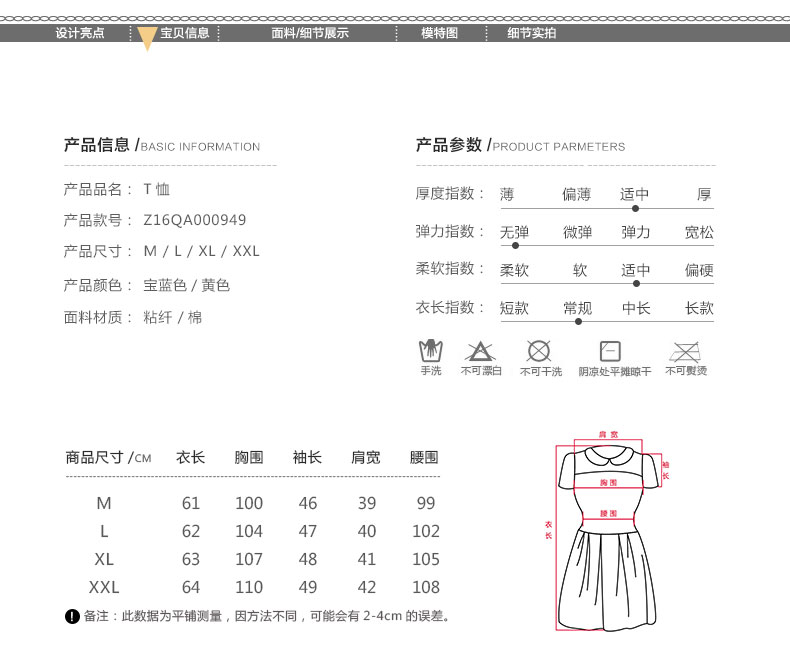Click the do not iron (不可熨烫) icon
The width and height of the screenshot is (790, 647).
pos(685,351)
